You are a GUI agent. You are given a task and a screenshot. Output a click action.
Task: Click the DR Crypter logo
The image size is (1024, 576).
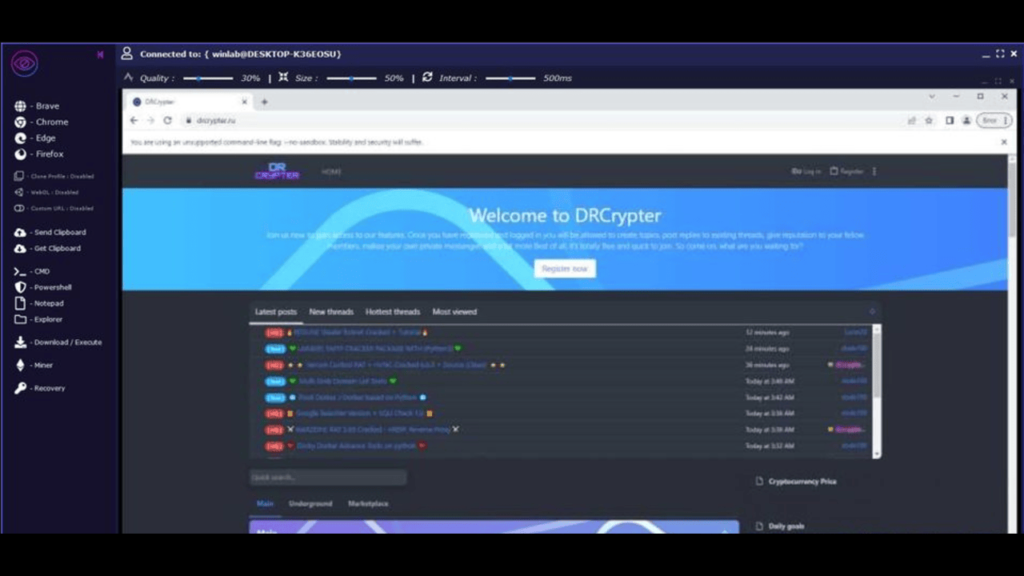(277, 171)
